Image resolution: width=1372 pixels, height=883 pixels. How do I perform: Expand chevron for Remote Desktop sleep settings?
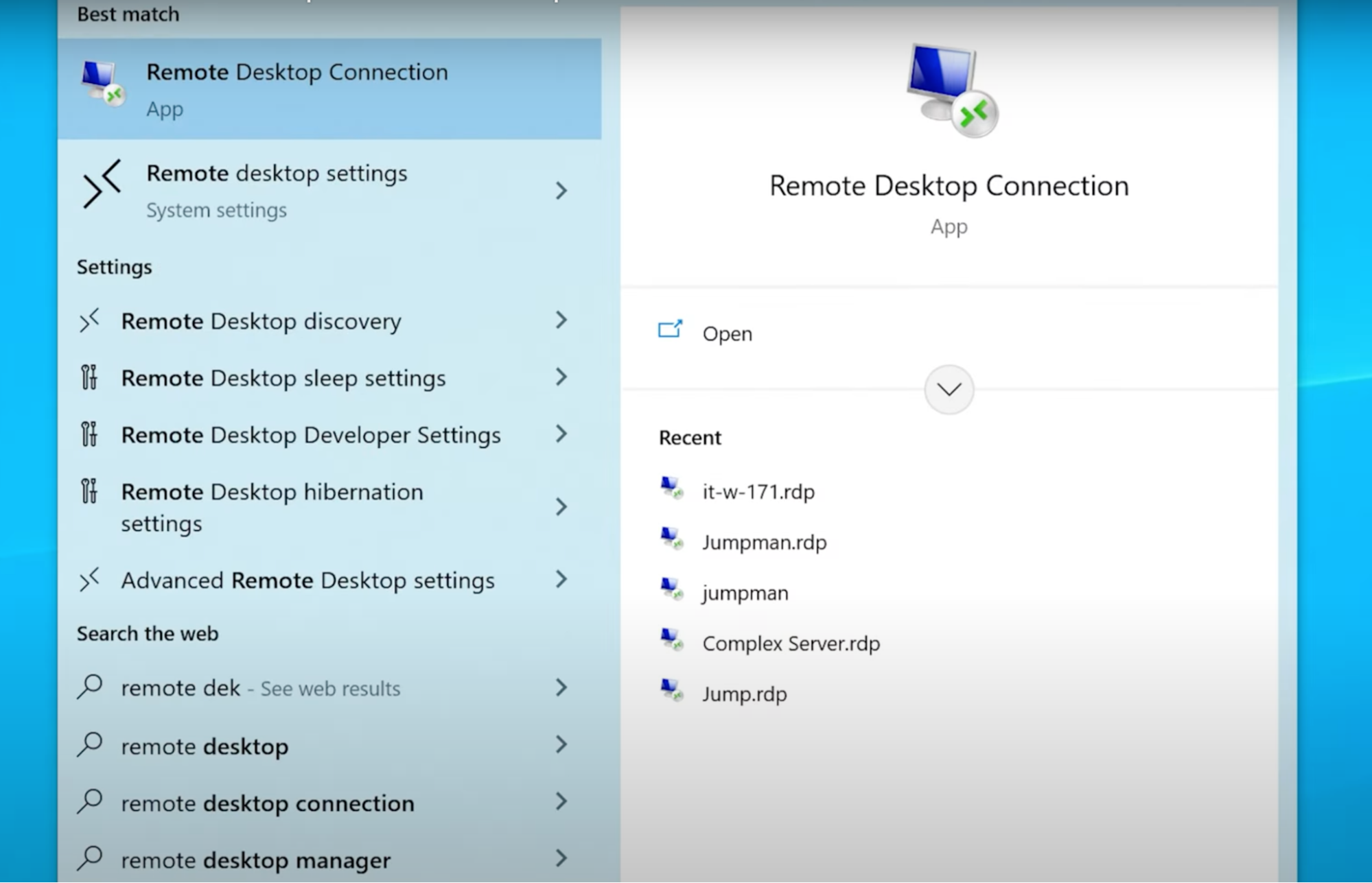pos(561,377)
